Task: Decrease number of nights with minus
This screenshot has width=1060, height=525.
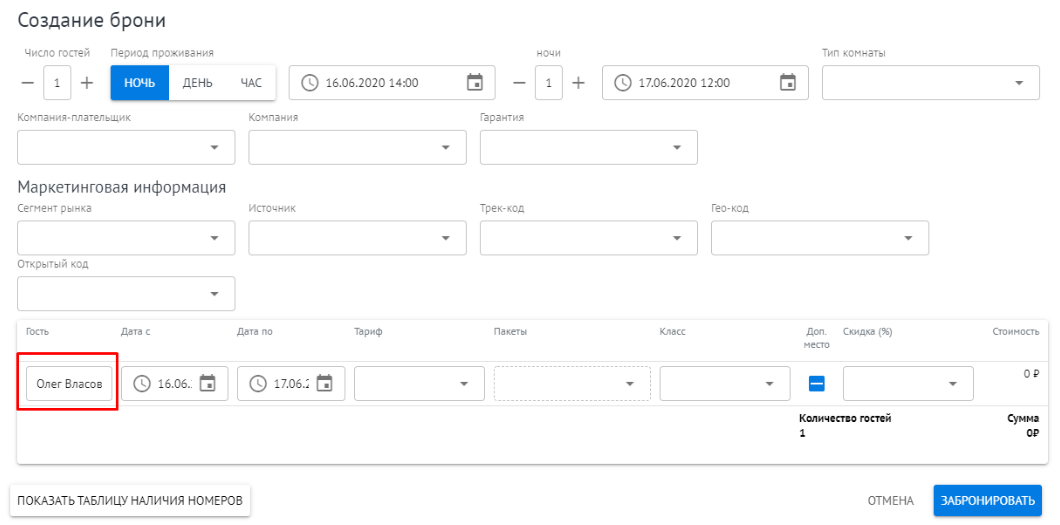Action: pos(518,83)
